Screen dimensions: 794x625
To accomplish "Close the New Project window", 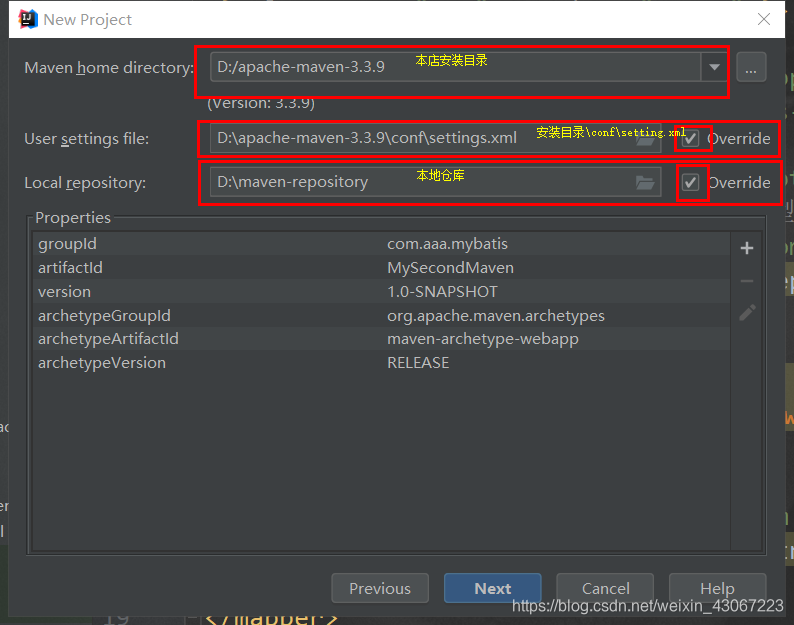I will point(764,19).
